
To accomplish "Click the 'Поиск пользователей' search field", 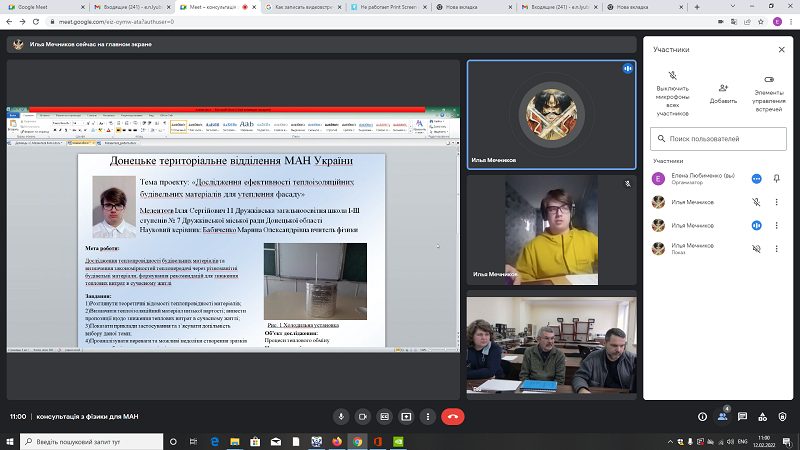I will tap(718, 139).
